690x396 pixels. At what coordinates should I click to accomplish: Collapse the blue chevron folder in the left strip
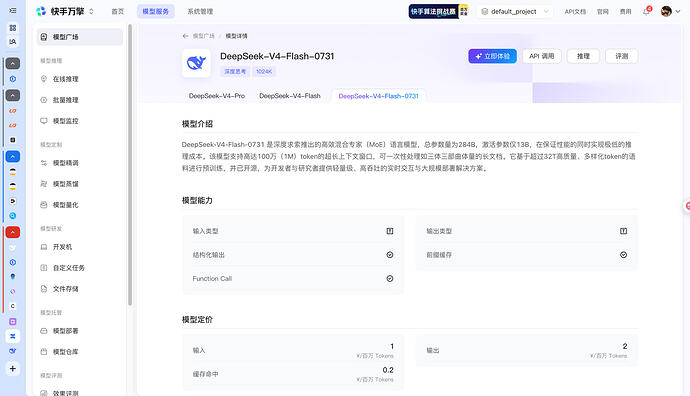coord(13,157)
